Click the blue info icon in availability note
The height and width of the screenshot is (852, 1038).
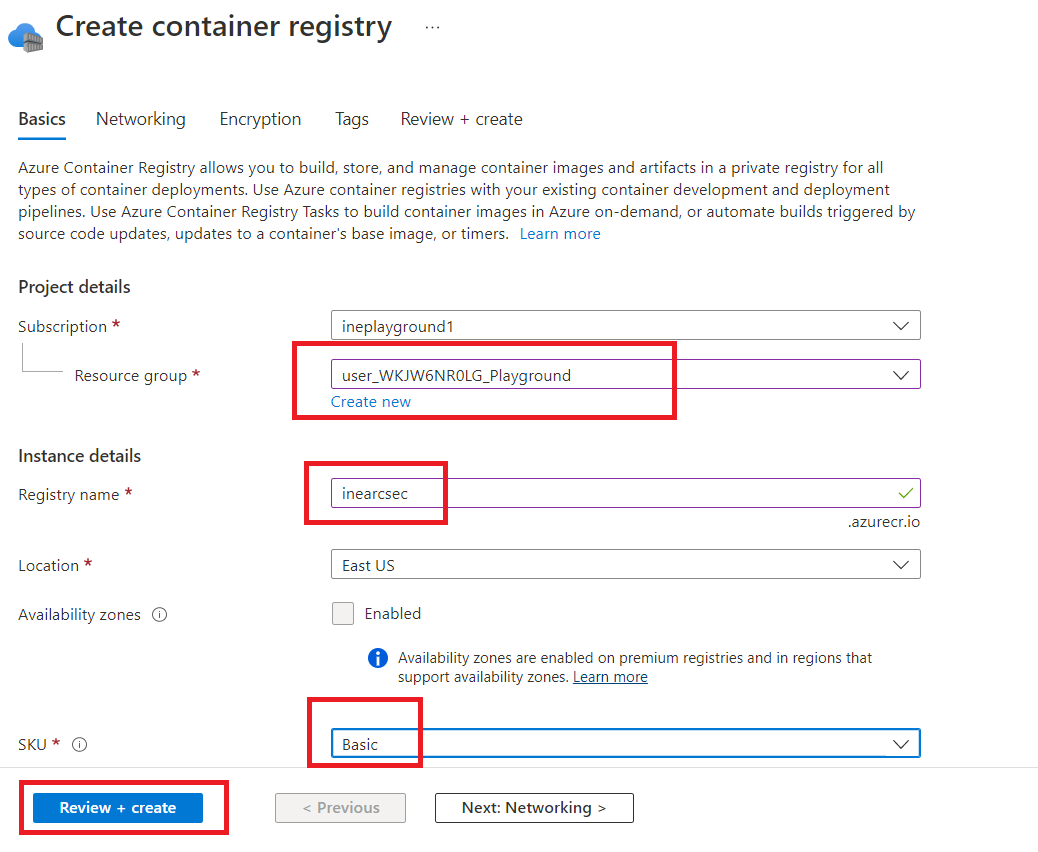(x=377, y=658)
